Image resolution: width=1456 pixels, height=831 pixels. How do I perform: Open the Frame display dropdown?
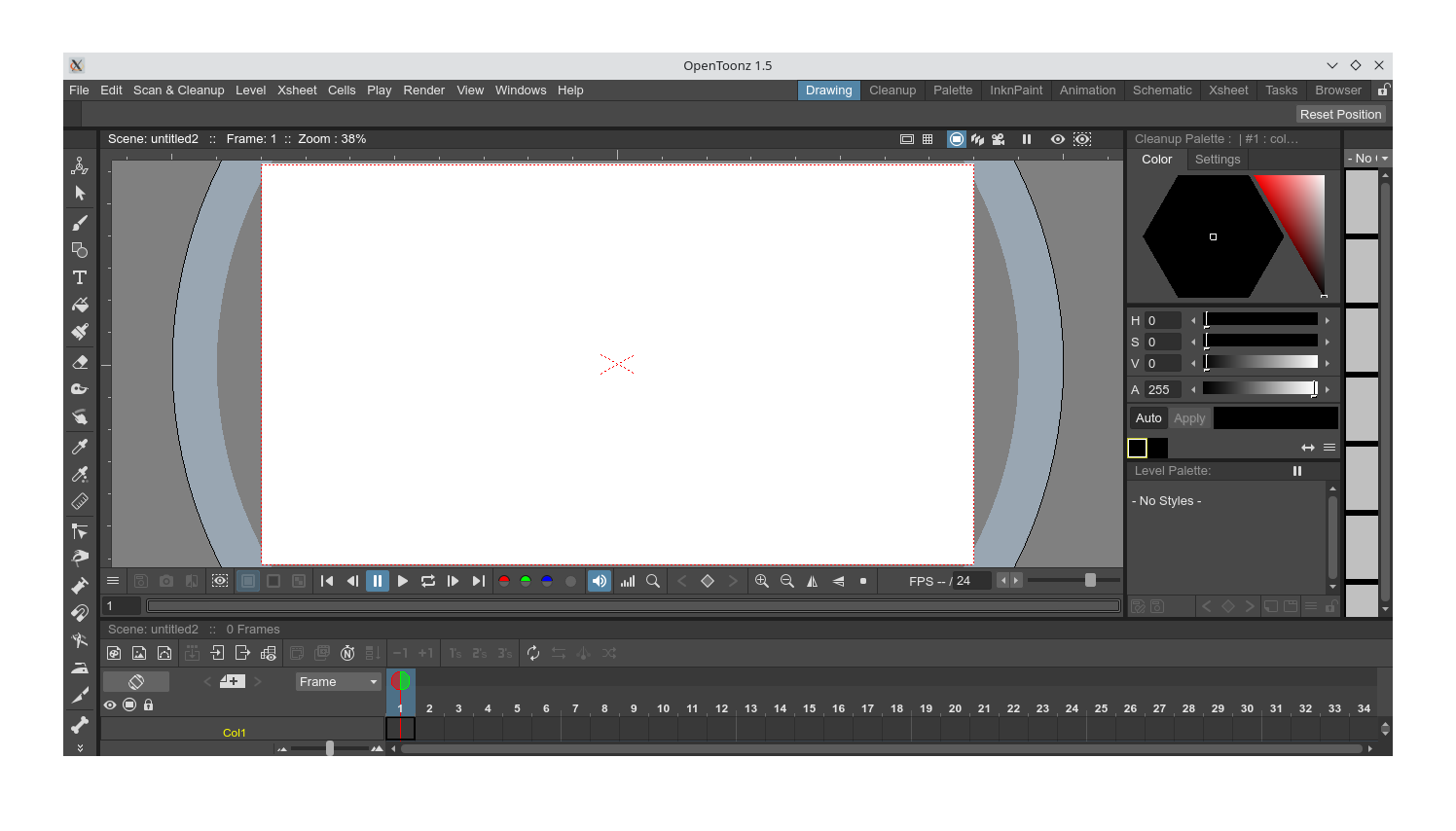[339, 681]
